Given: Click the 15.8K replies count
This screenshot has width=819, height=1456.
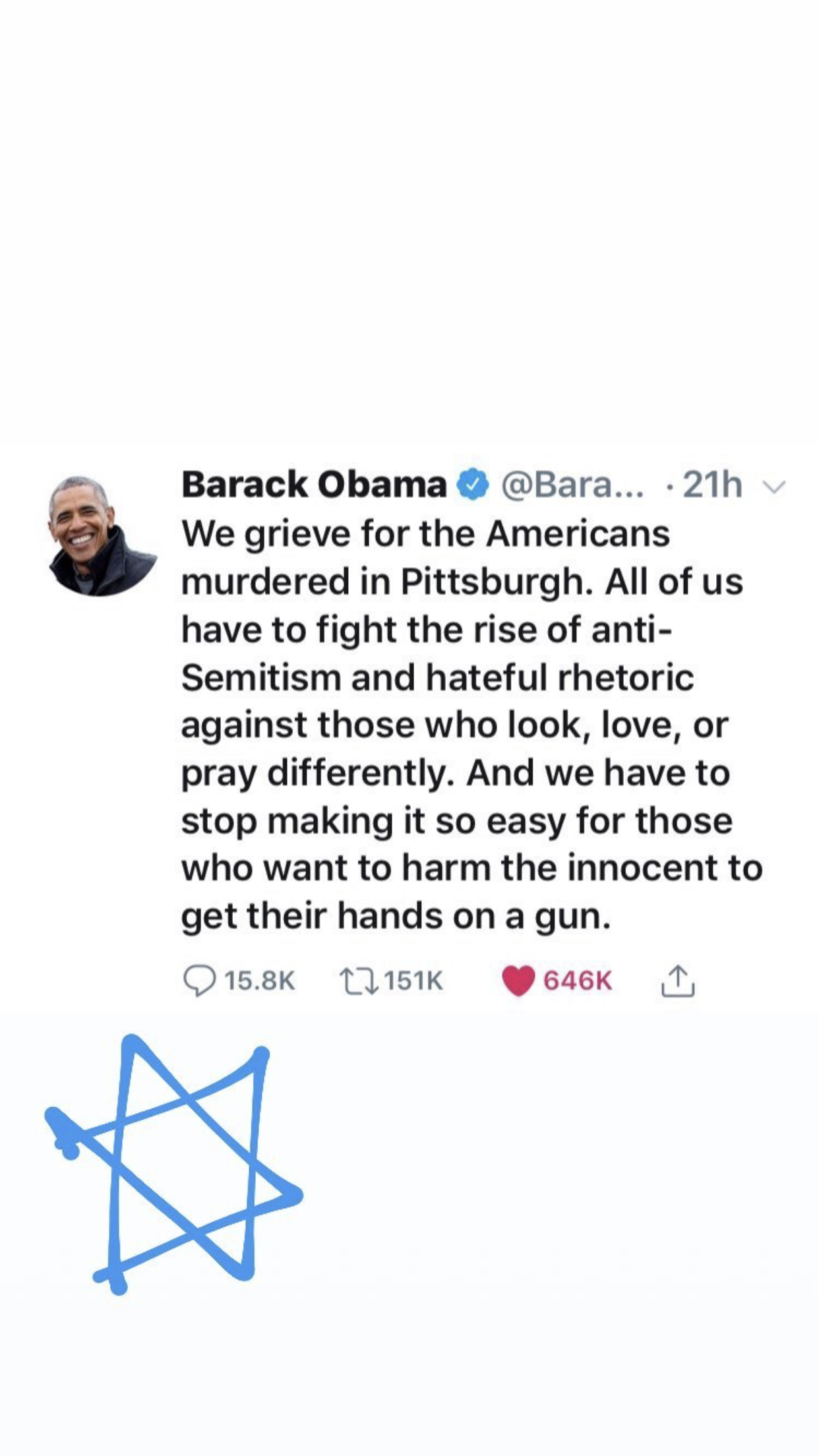Looking at the screenshot, I should 259,981.
